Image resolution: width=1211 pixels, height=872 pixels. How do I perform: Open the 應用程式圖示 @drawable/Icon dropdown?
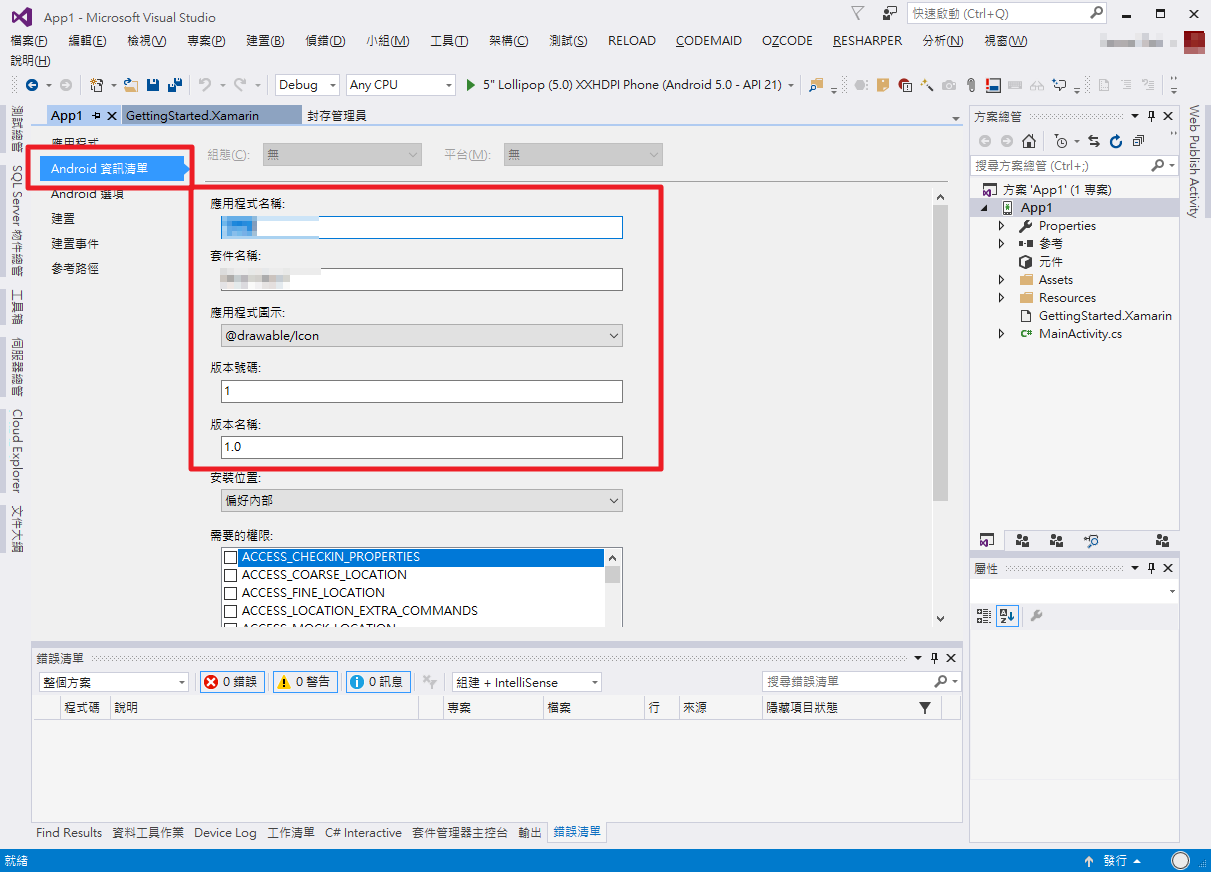point(422,336)
